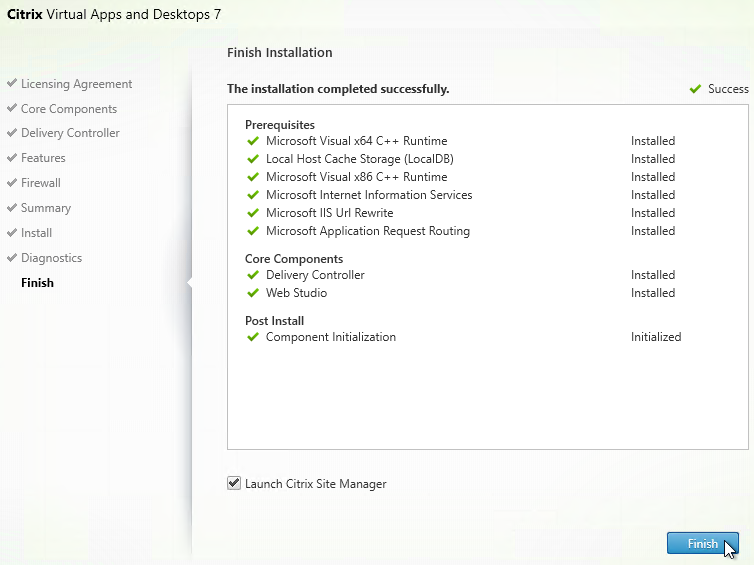Click the Install step in sidebar

(x=36, y=233)
